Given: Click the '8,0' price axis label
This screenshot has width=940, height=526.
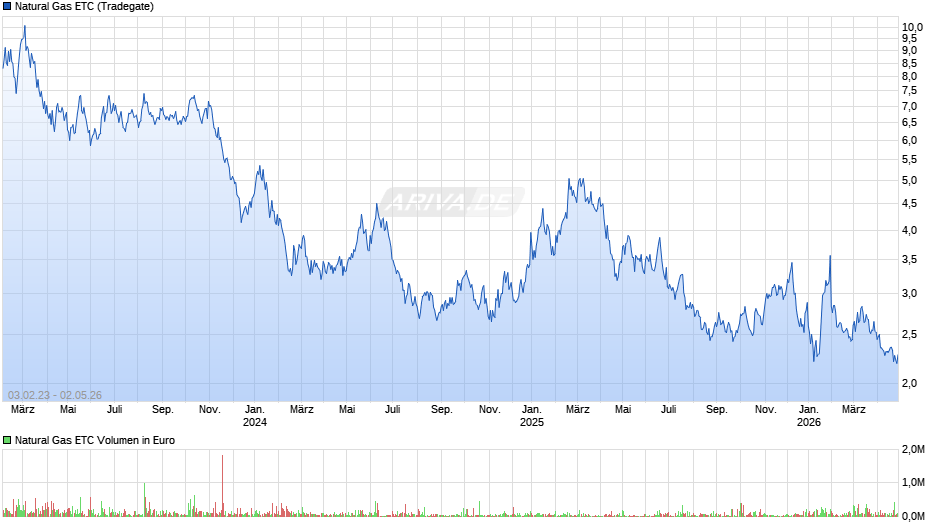Looking at the screenshot, I should [x=909, y=76].
